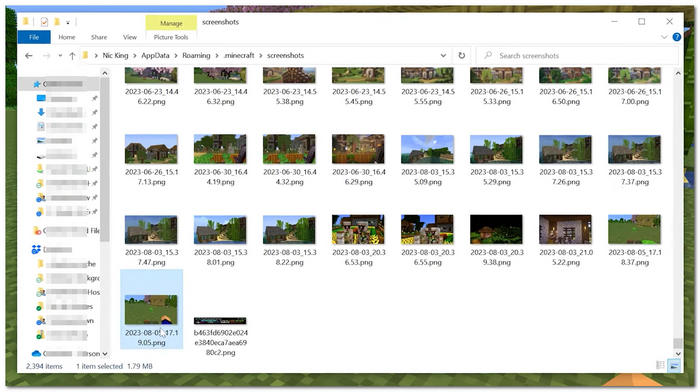
Task: Select the b463fd6902e024 banner image thumbnail
Action: (x=220, y=321)
